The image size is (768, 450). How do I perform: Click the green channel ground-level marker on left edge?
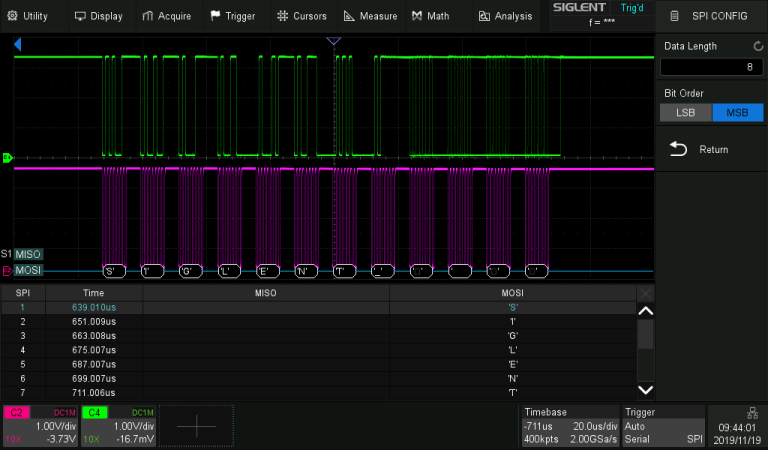click(x=7, y=157)
